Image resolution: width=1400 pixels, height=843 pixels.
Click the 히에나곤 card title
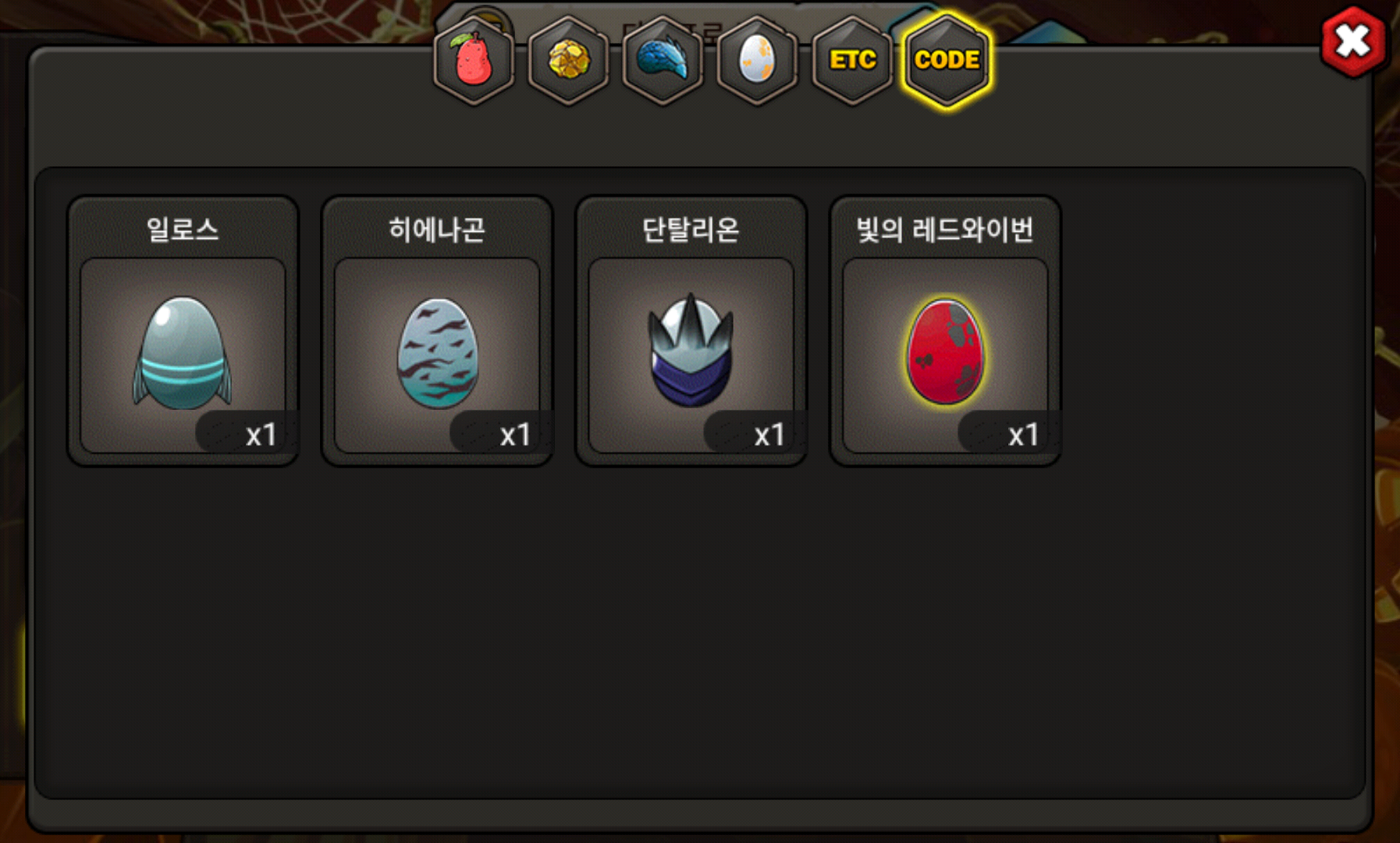pyautogui.click(x=437, y=229)
